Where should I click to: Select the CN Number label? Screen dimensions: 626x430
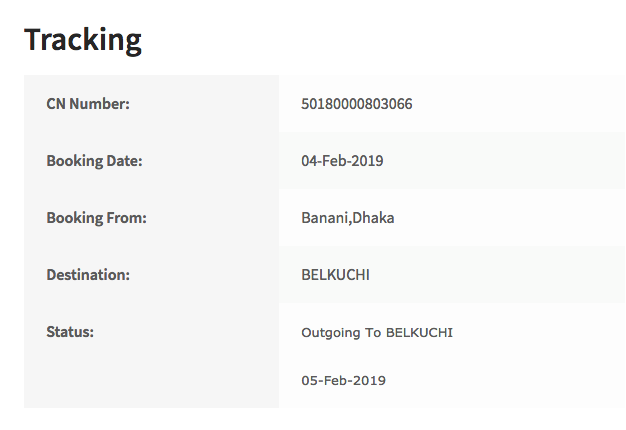point(88,104)
